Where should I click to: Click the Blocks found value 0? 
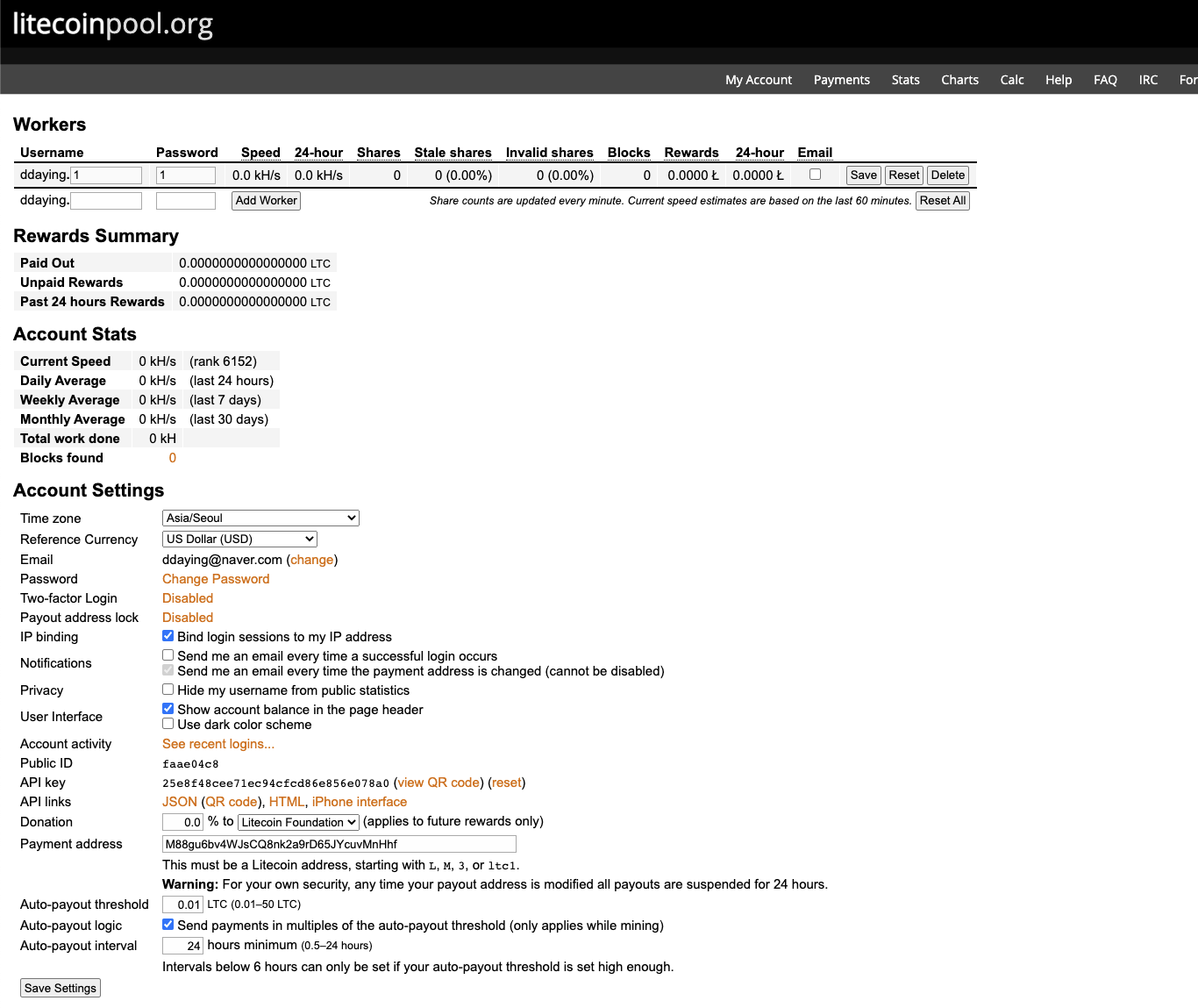173,458
